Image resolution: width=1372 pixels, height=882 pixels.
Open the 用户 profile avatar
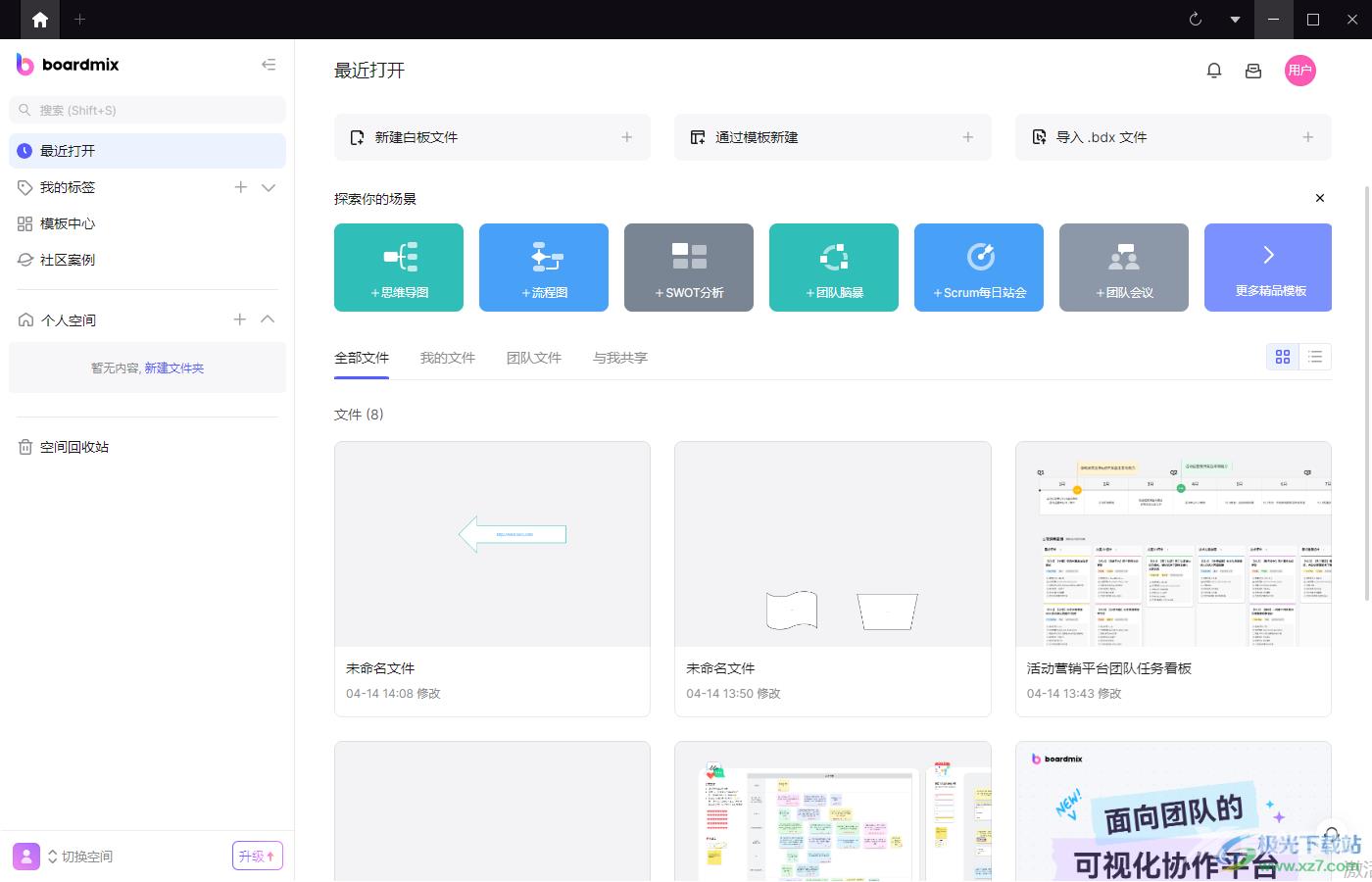click(x=1300, y=71)
